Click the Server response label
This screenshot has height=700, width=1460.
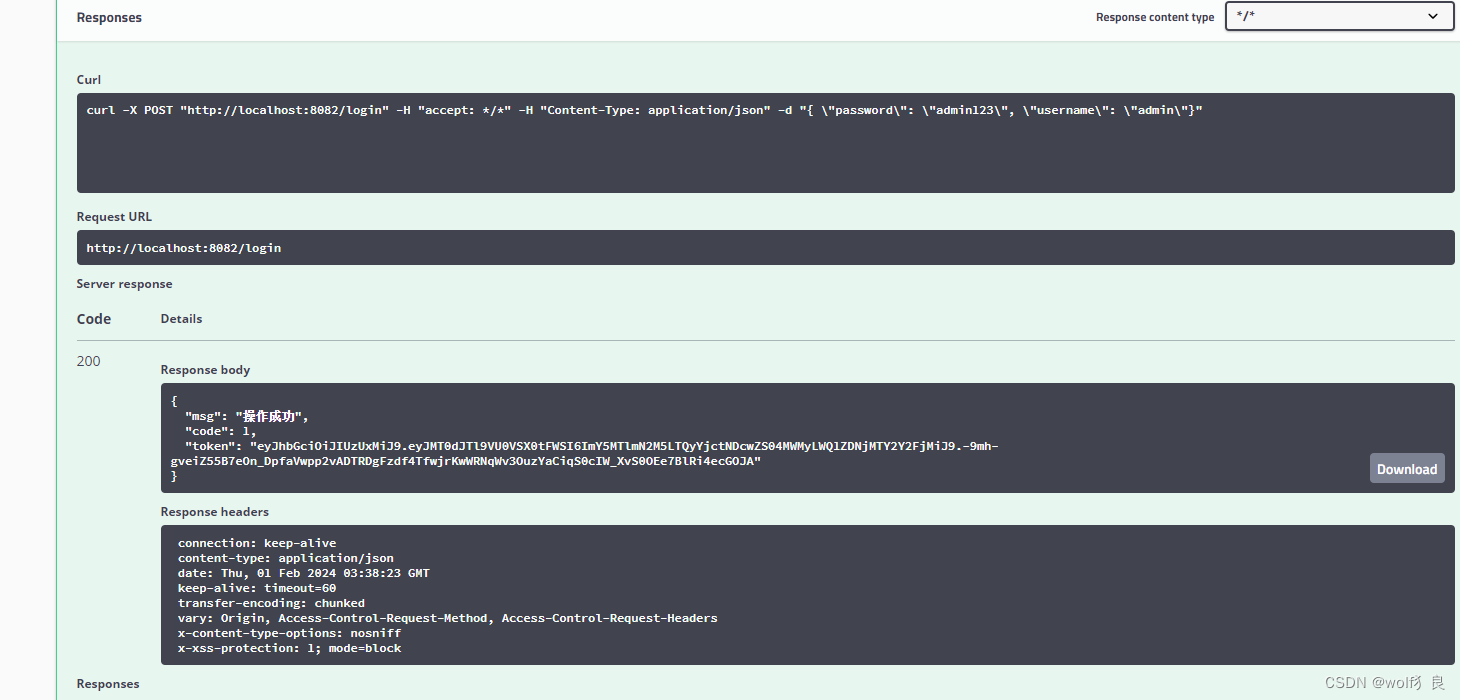[x=124, y=283]
